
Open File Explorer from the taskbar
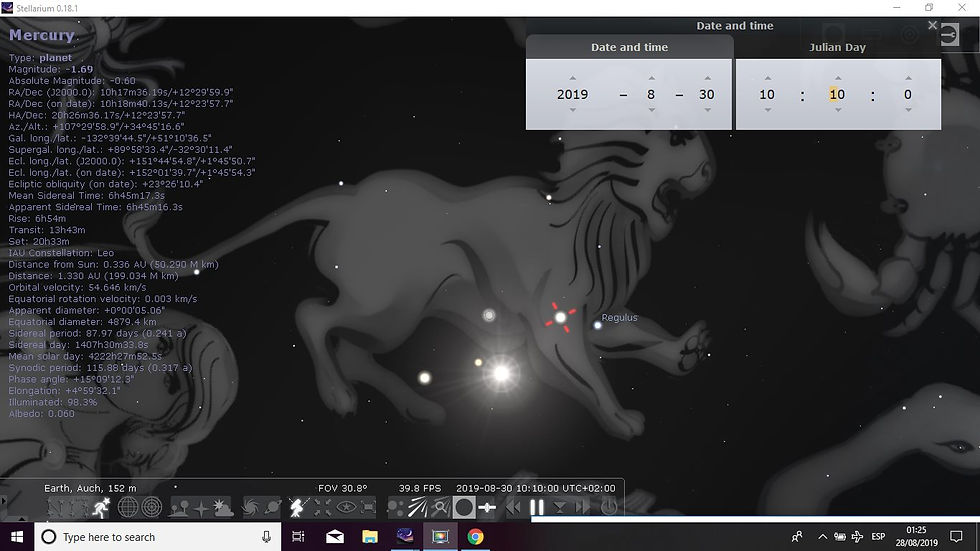[370, 537]
